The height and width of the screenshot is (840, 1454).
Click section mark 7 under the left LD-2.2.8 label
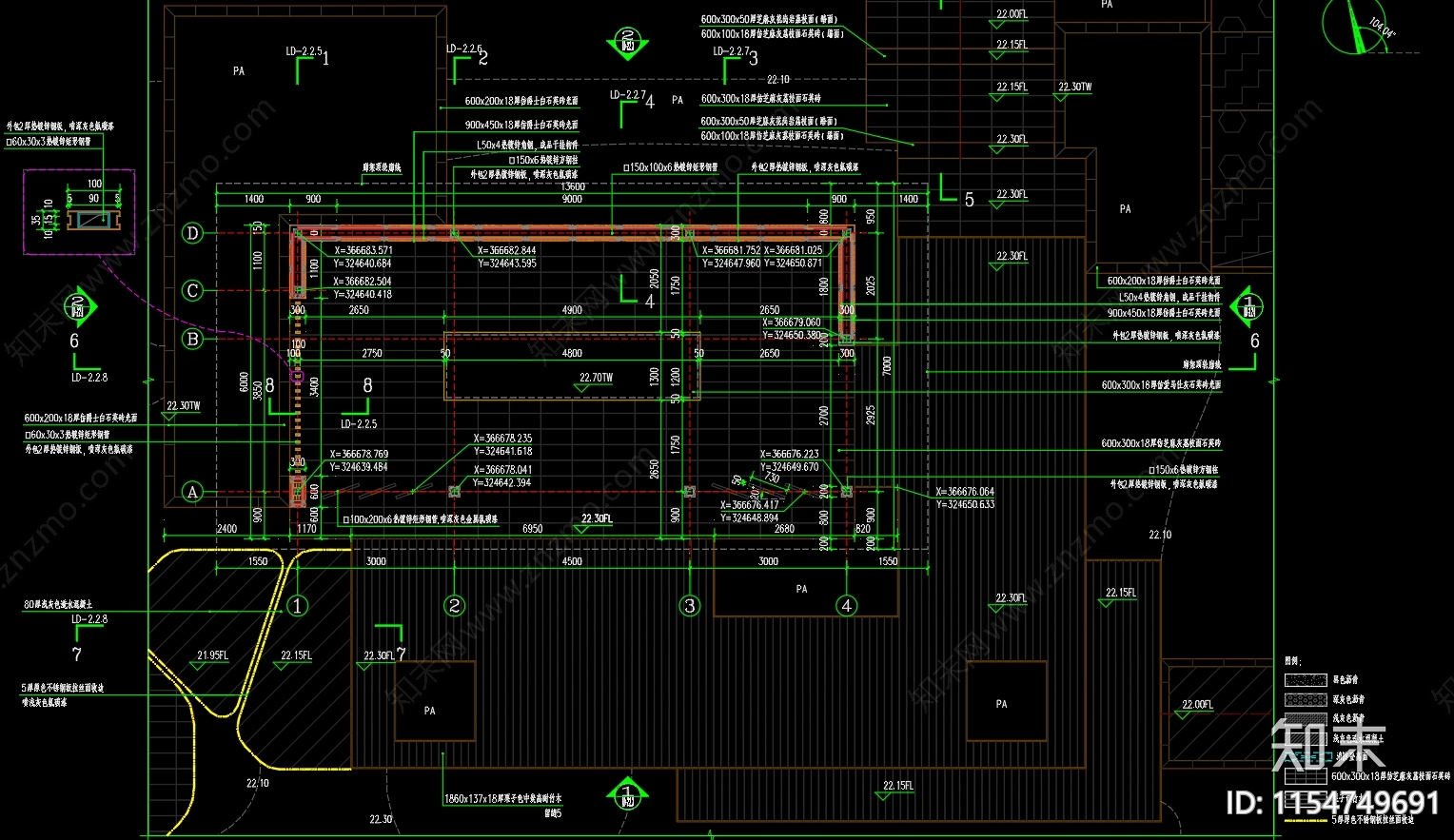pos(77,654)
